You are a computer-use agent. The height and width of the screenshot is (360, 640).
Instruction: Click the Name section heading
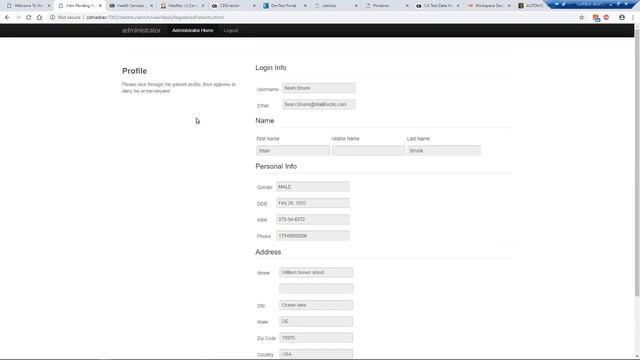[264, 121]
